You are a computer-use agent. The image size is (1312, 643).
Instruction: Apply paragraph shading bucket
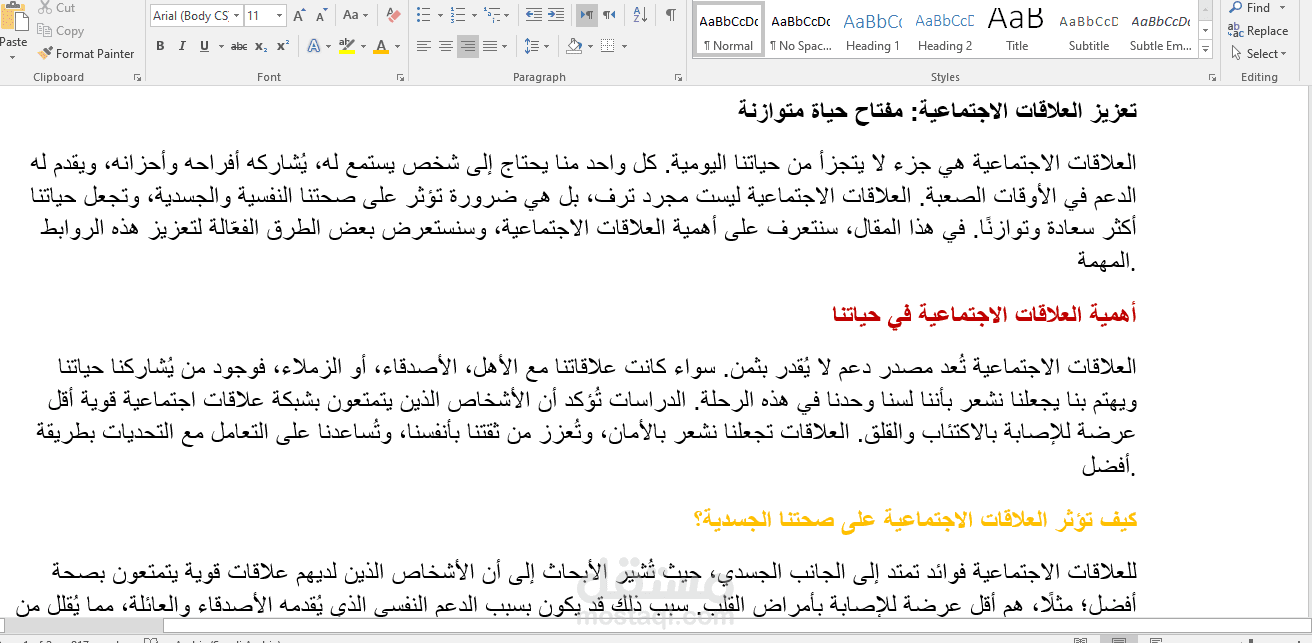tap(573, 46)
